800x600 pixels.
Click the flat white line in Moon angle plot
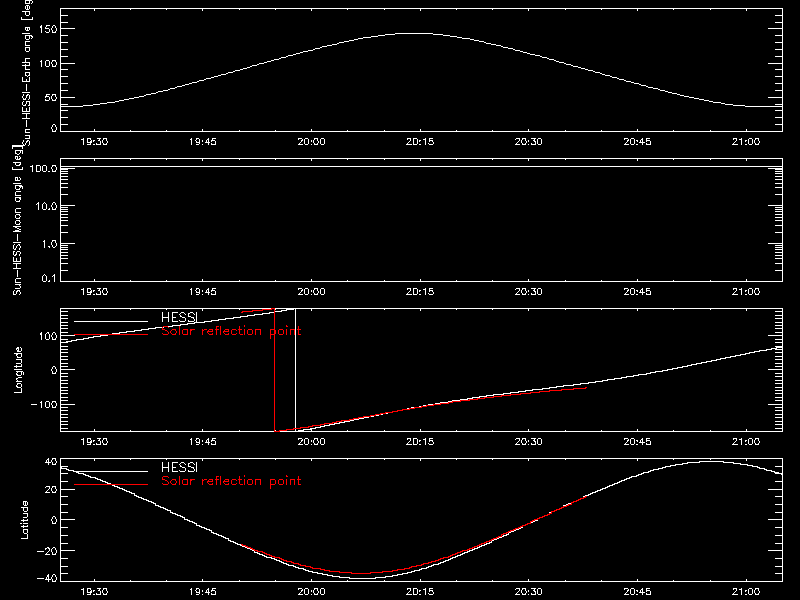(421, 166)
